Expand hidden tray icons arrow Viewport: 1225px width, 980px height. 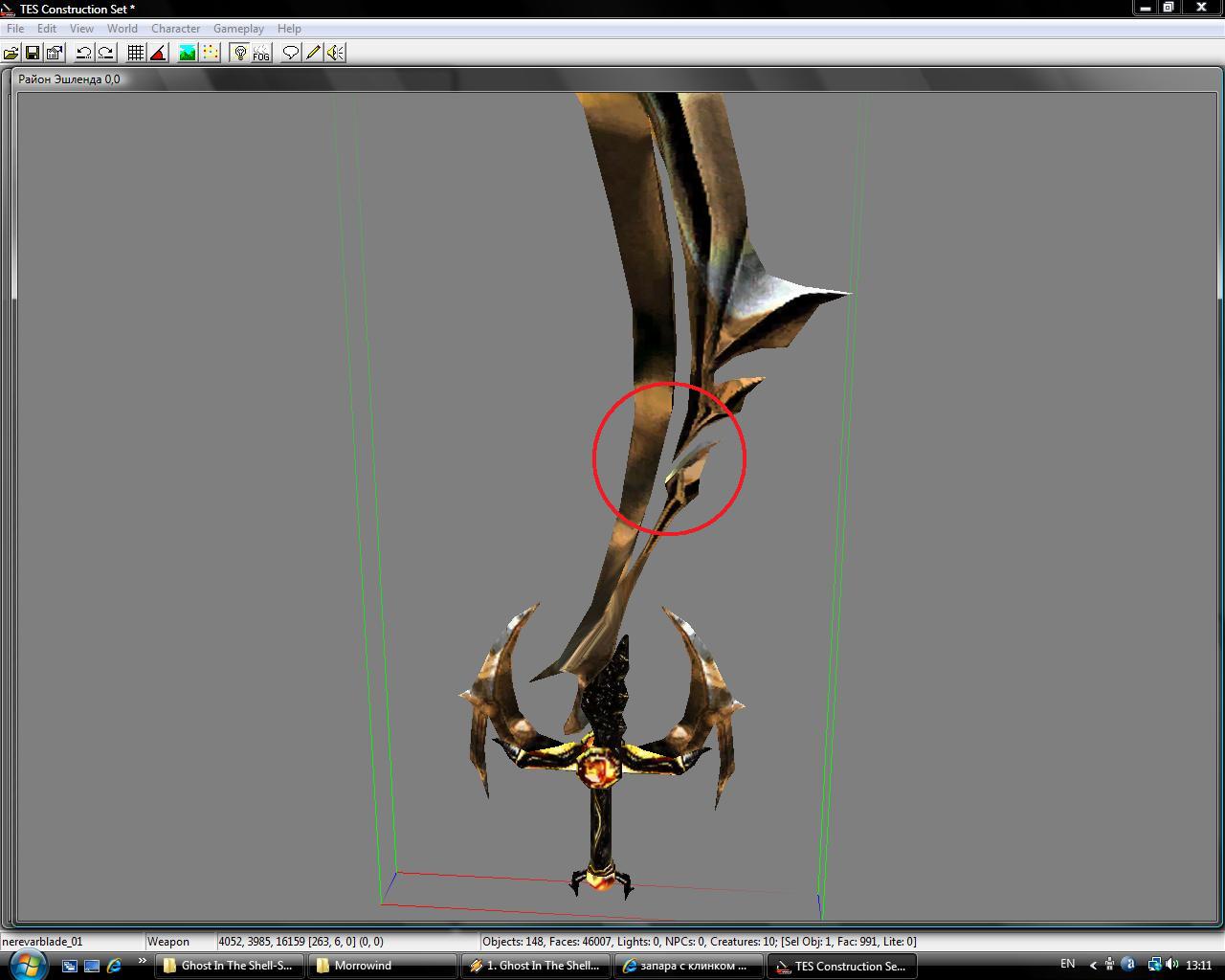coord(1093,966)
